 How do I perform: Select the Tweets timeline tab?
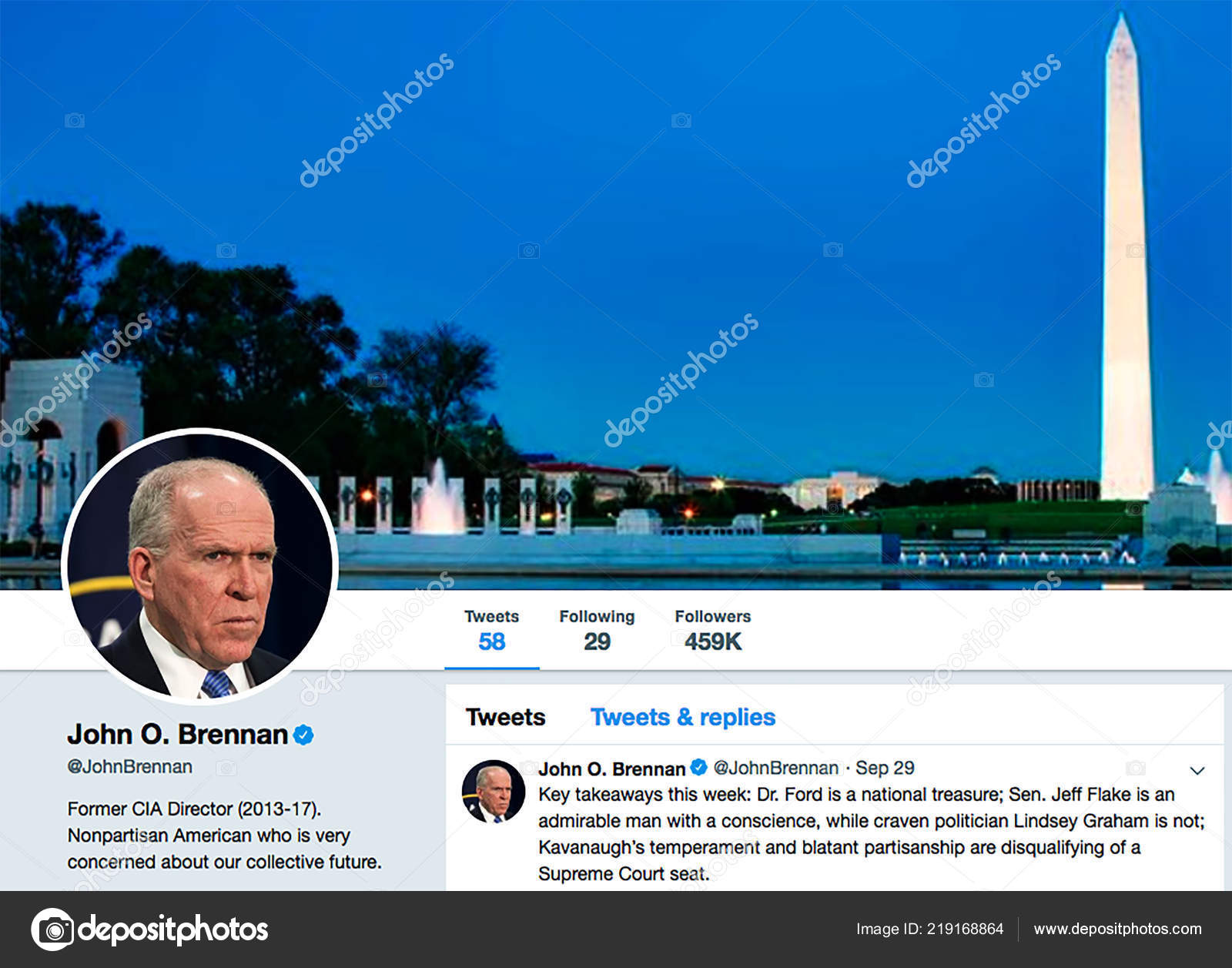(505, 717)
